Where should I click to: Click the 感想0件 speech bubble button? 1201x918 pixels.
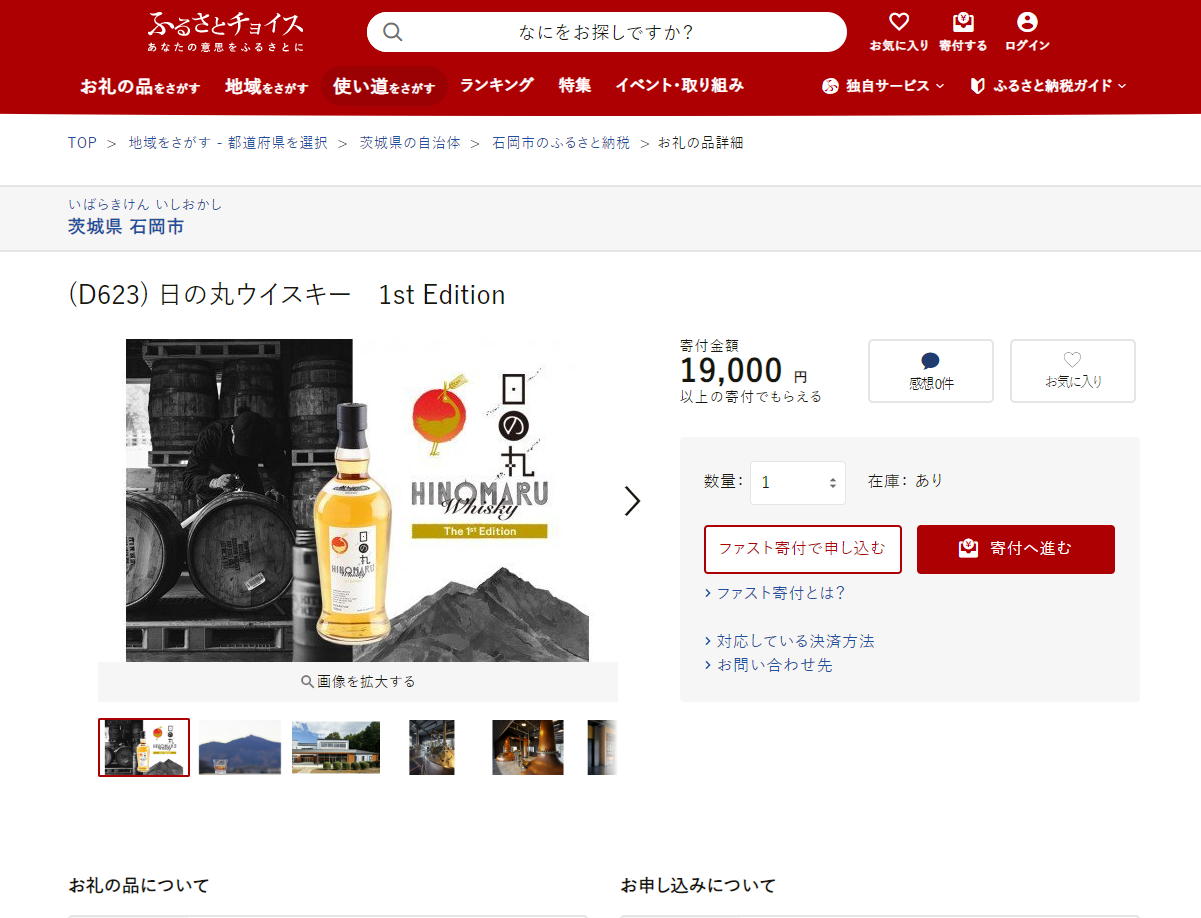(931, 371)
